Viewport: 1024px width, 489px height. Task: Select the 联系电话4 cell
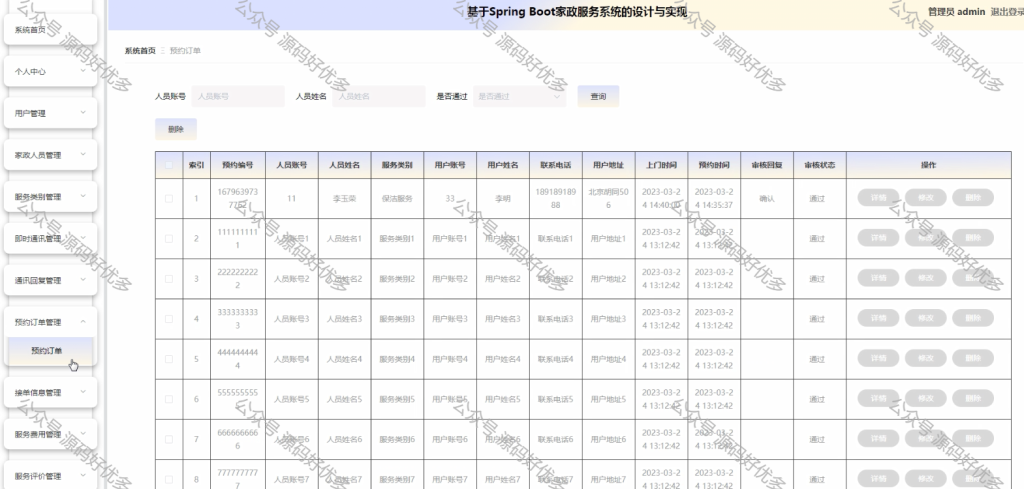tap(556, 359)
